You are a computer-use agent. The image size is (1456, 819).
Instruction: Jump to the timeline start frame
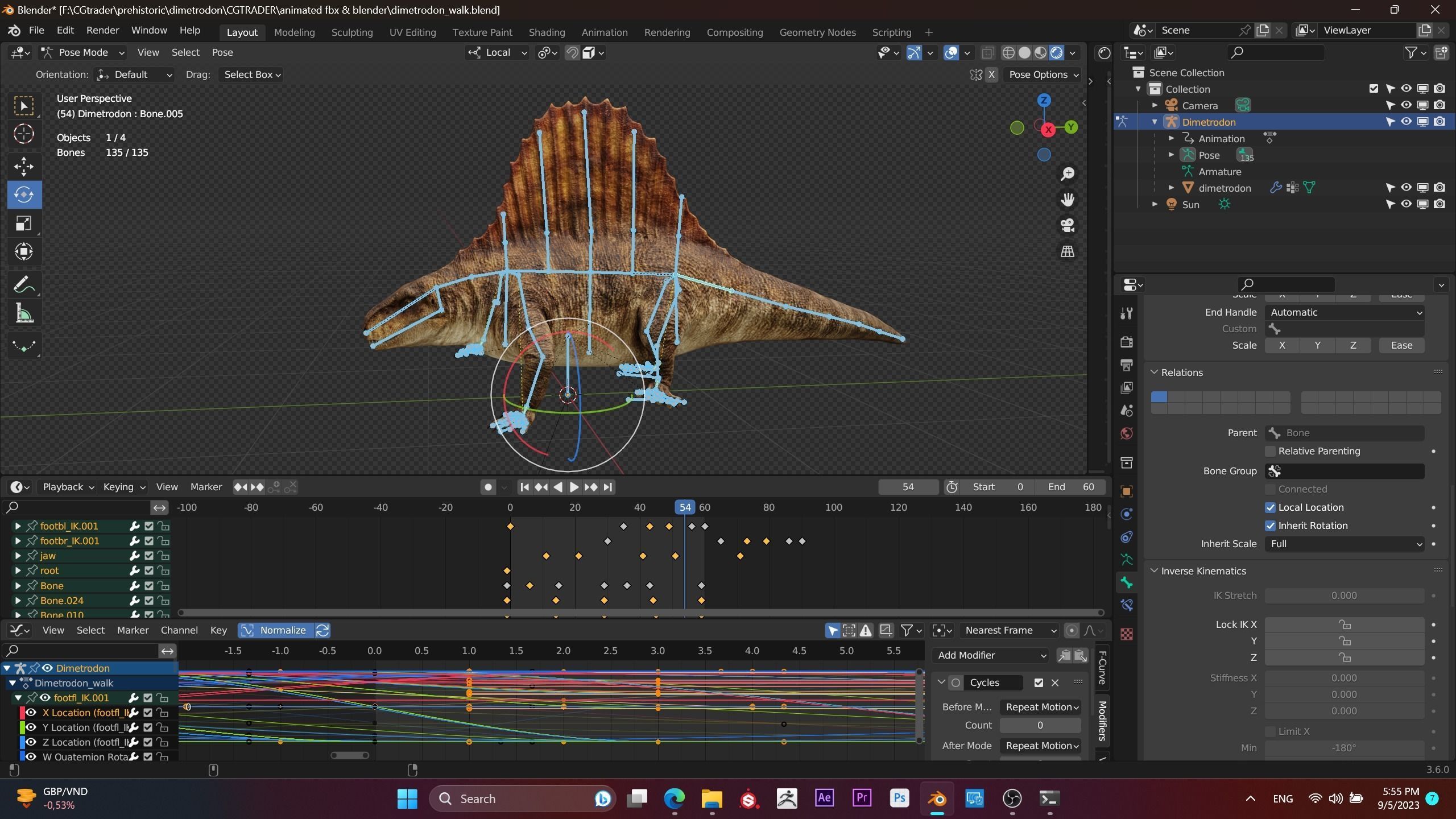(524, 487)
